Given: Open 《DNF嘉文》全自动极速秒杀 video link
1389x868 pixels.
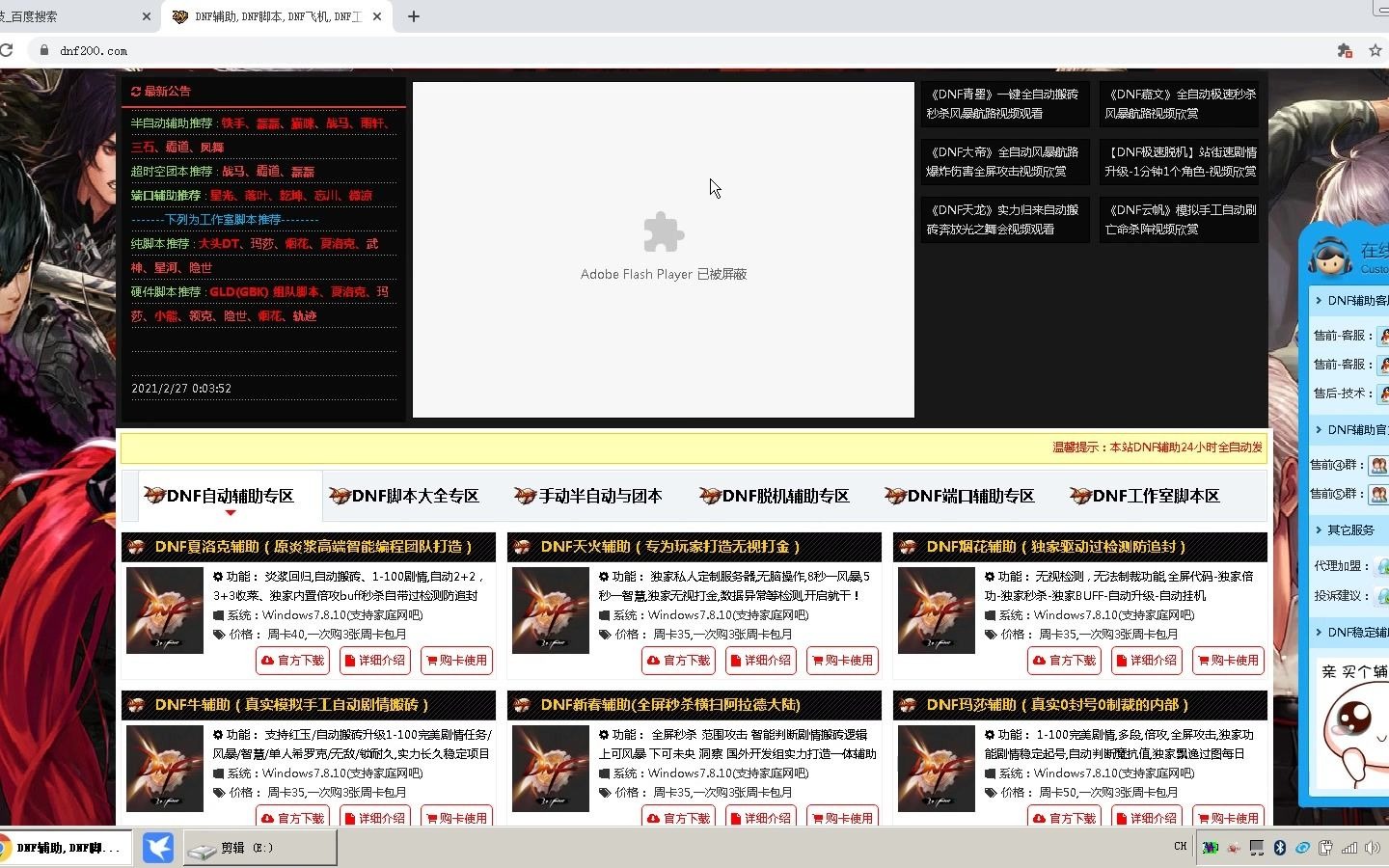Looking at the screenshot, I should click(x=1180, y=103).
